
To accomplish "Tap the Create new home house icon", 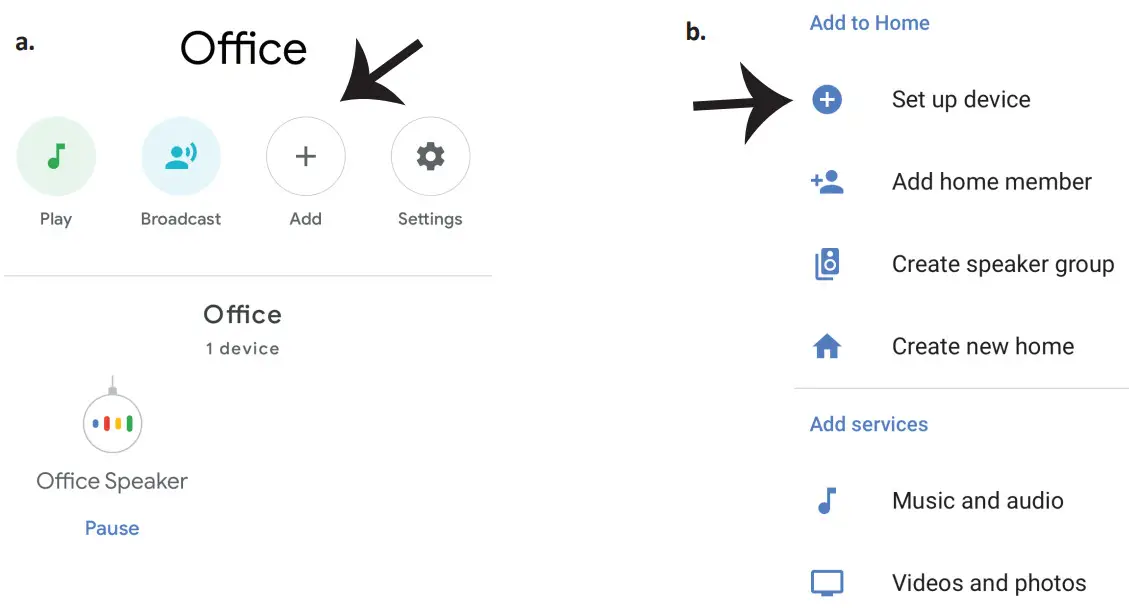I will (827, 347).
